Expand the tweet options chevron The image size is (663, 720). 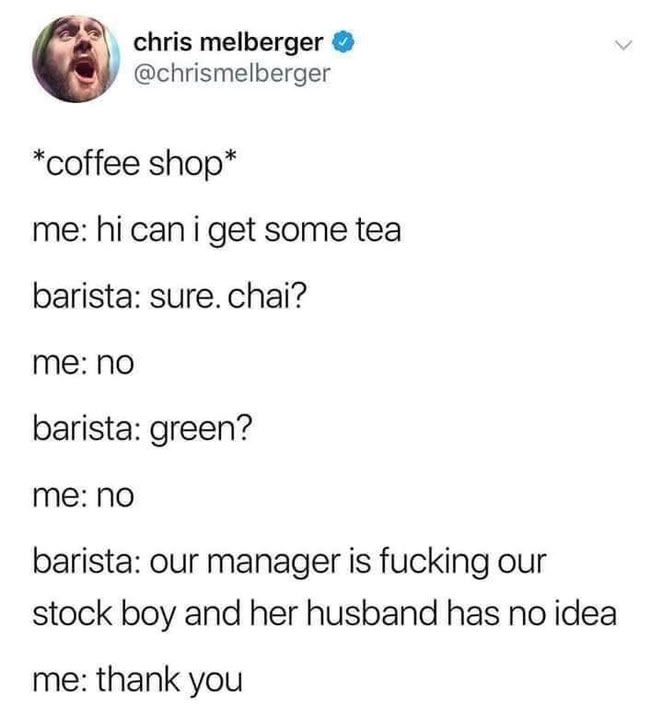pos(623,45)
